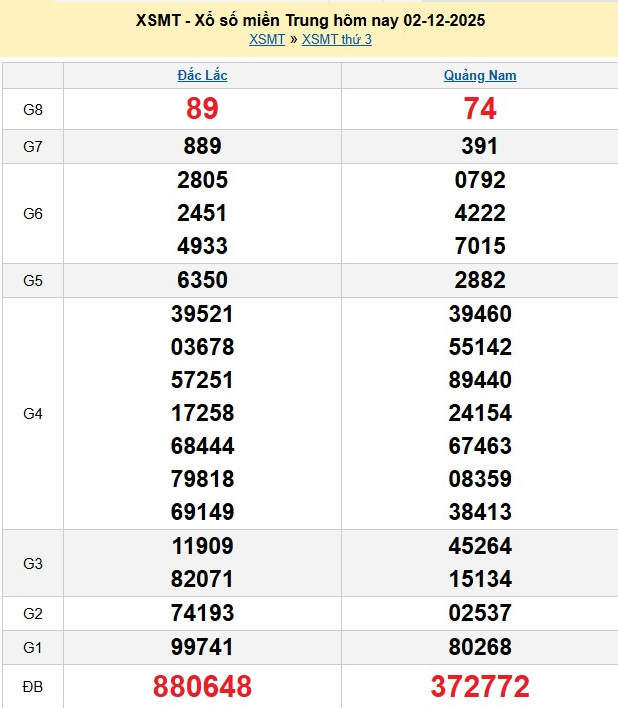Select the ĐB special prize row label

coord(33,687)
